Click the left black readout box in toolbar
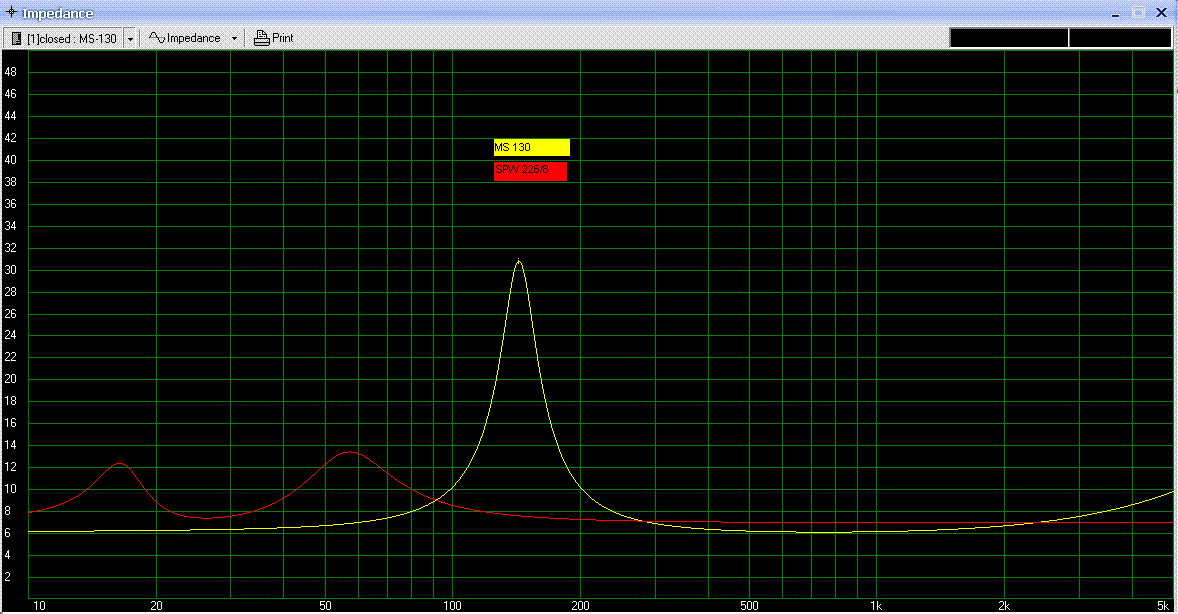The height and width of the screenshot is (614, 1178). [x=1009, y=38]
